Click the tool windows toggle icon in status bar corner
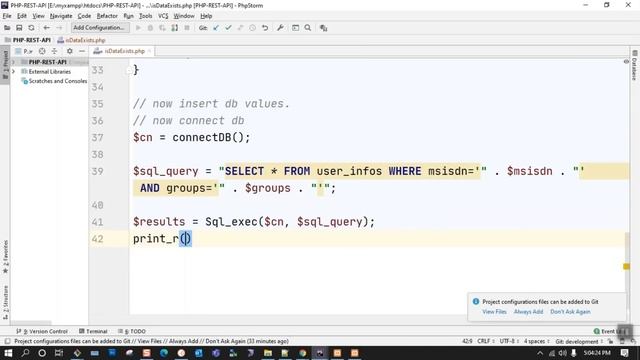This screenshot has width=640, height=360. click(x=7, y=341)
